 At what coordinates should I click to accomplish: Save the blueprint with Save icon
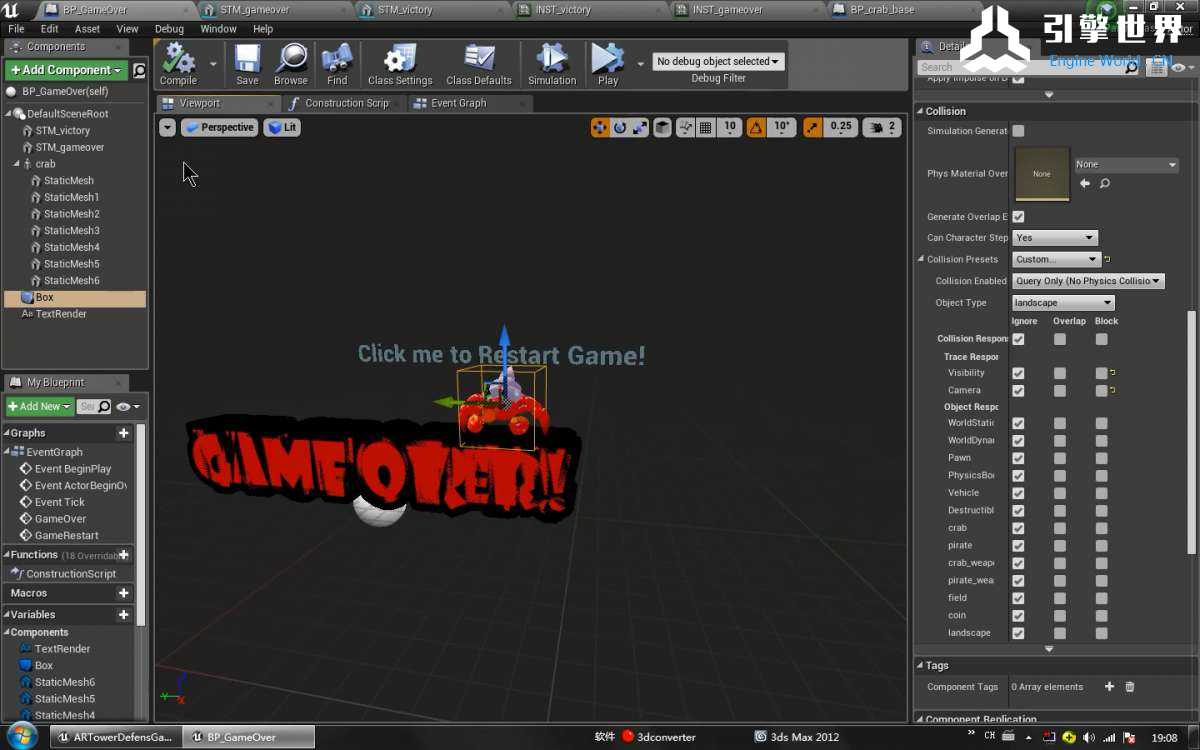point(247,64)
